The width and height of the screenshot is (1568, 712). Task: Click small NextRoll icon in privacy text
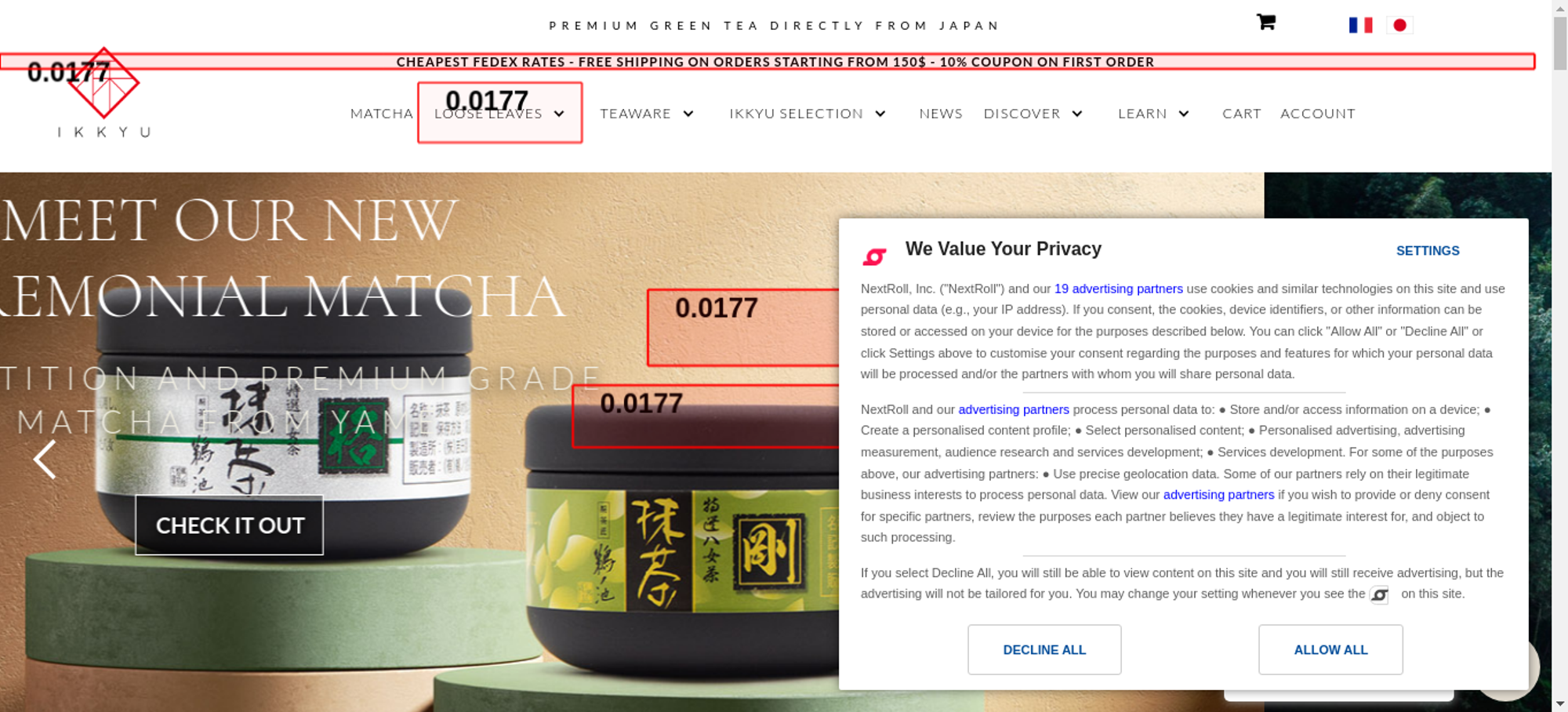(1379, 595)
